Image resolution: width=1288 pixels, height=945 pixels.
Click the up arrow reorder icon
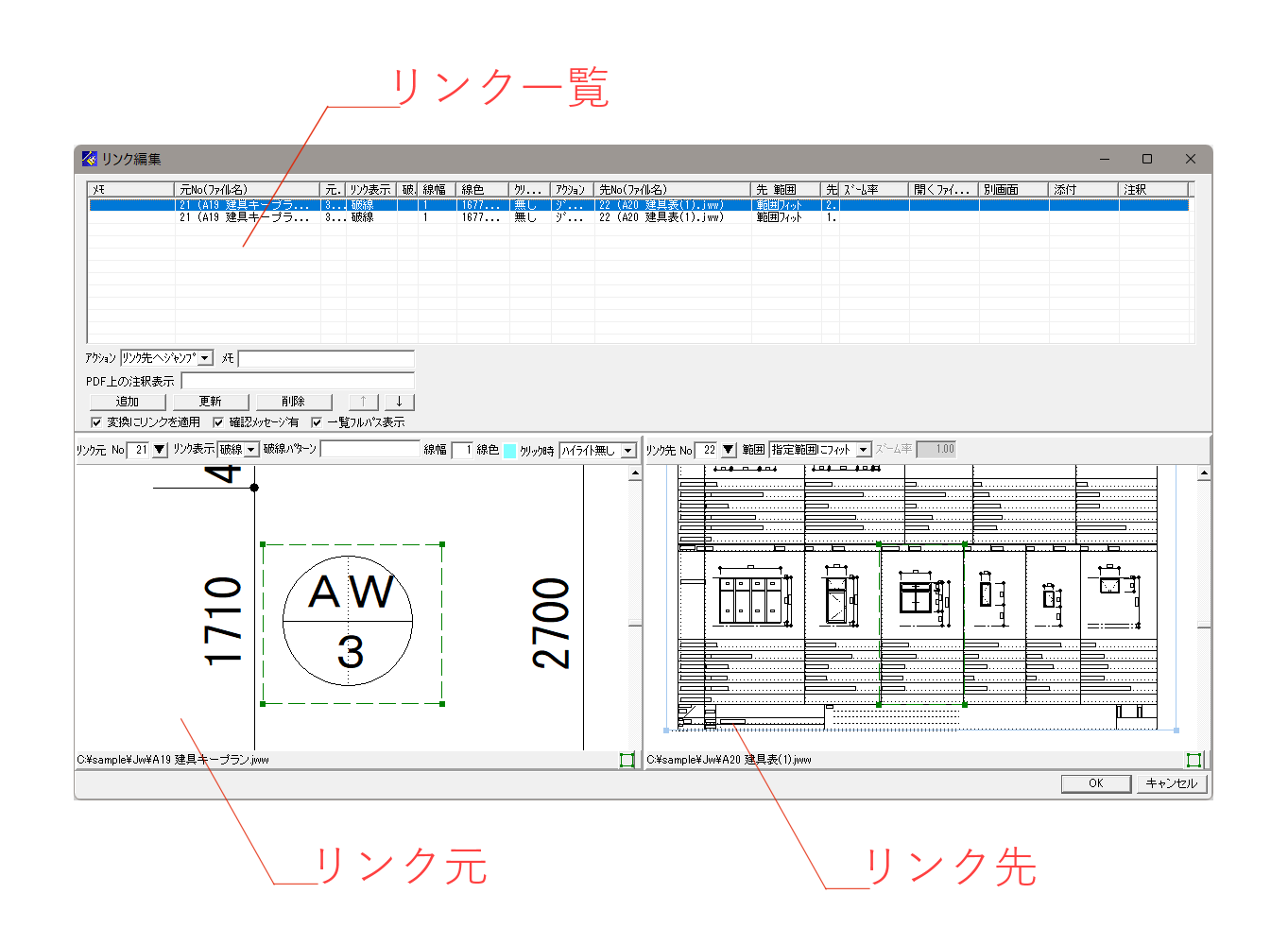[x=363, y=401]
